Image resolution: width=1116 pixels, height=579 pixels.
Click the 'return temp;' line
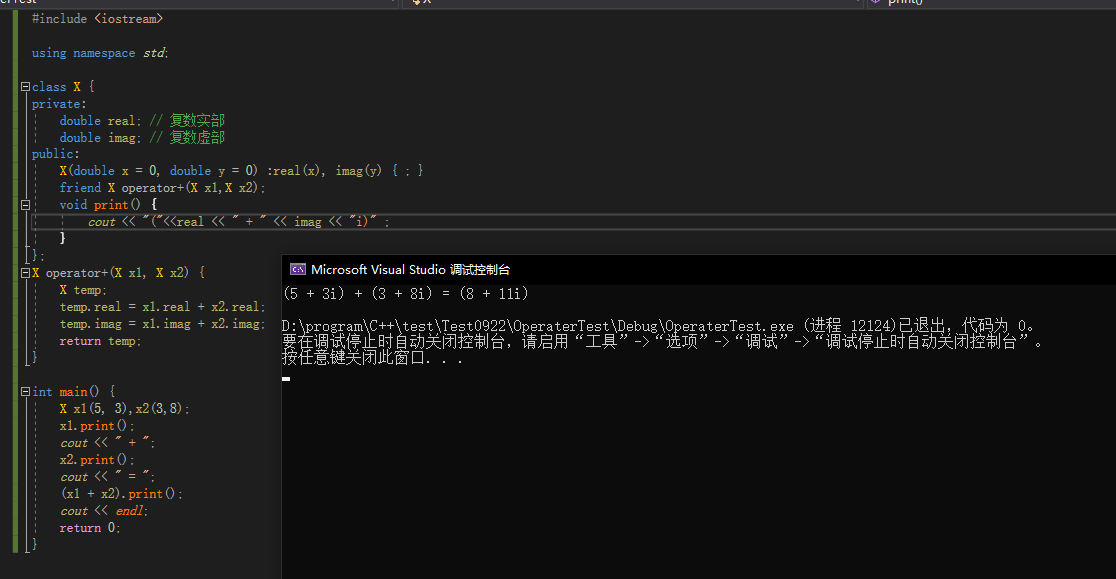pos(100,341)
